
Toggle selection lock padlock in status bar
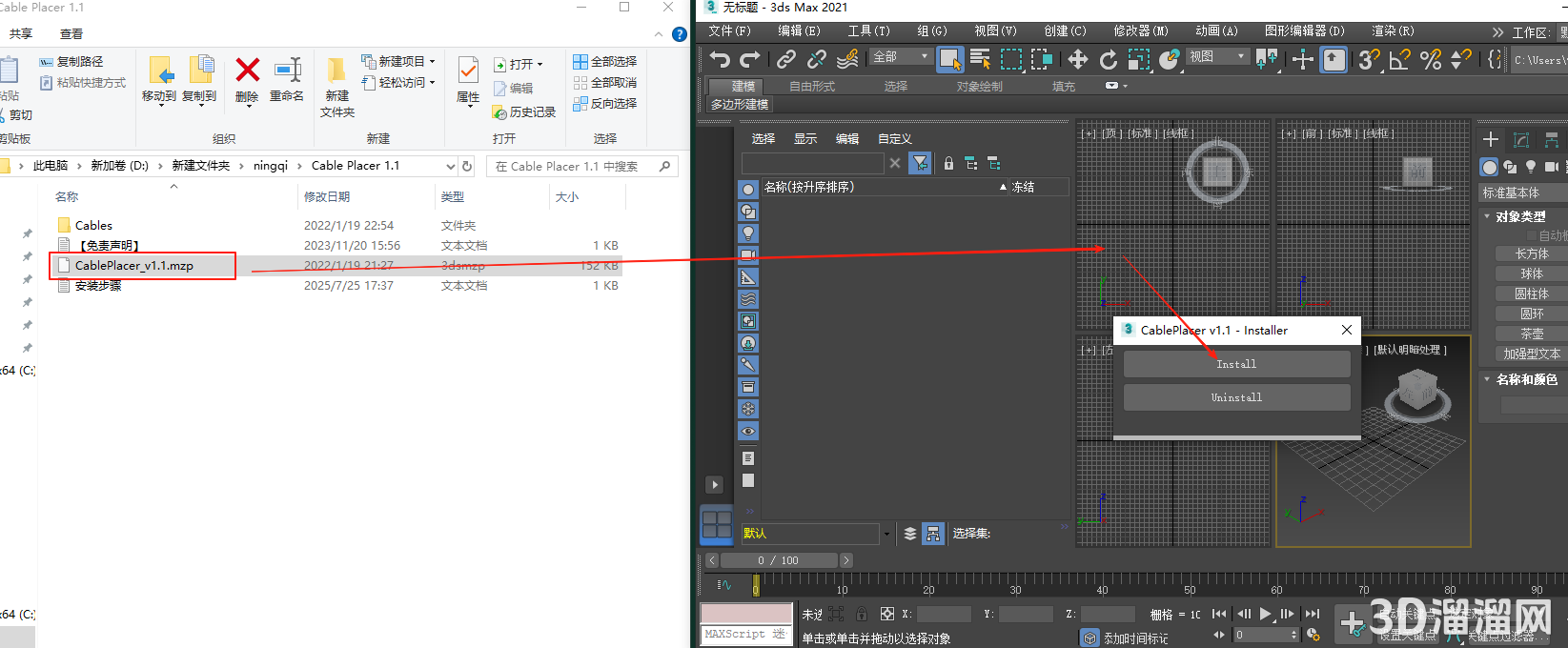tap(862, 615)
